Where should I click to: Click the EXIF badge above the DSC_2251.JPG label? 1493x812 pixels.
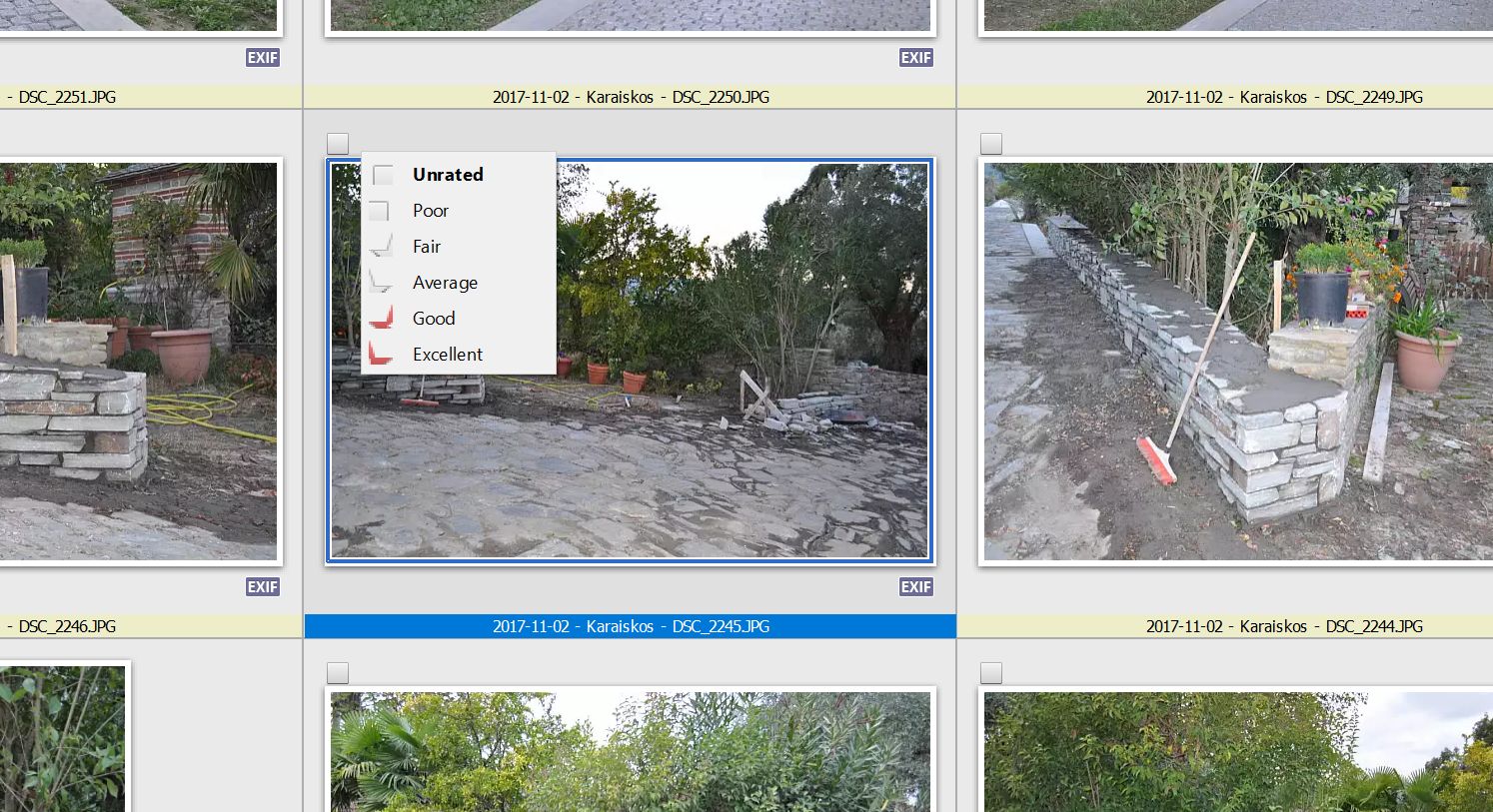click(263, 58)
